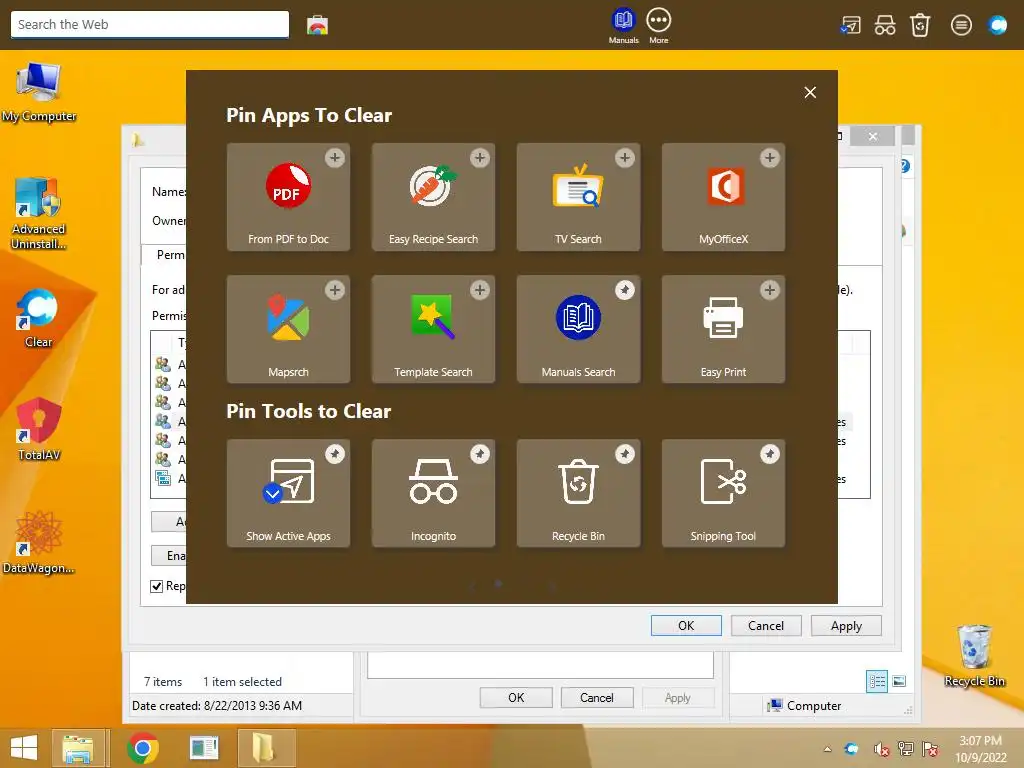Click the network tray icon
The width and height of the screenshot is (1024, 768).
pos(906,749)
